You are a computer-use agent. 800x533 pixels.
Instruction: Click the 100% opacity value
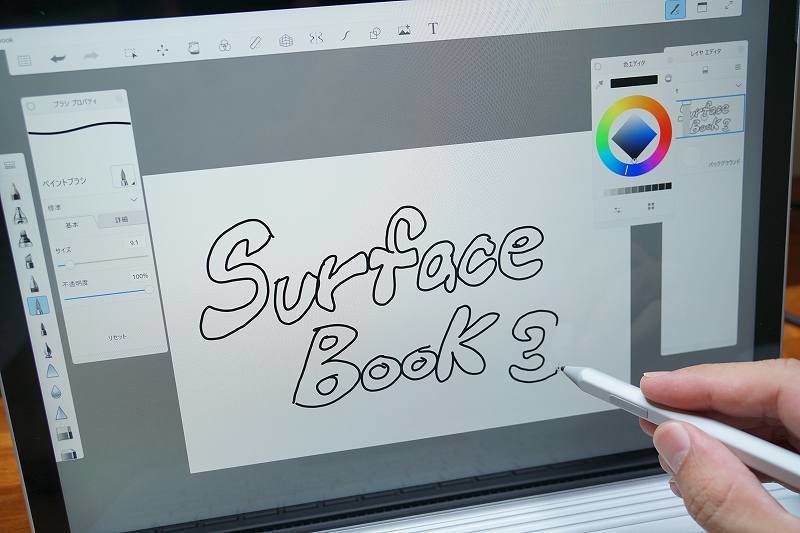[140, 276]
